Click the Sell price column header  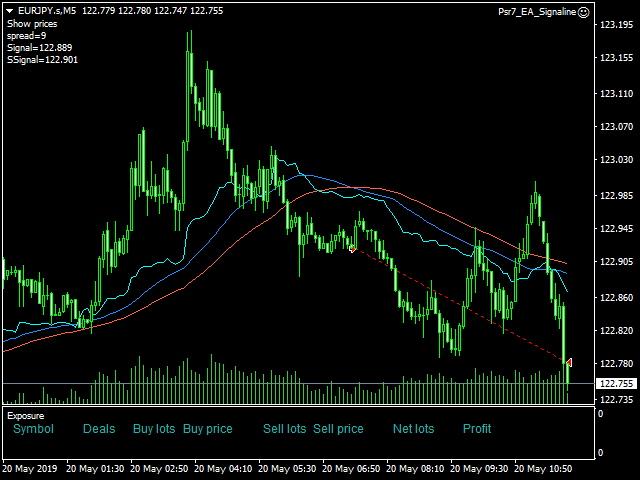tap(338, 429)
